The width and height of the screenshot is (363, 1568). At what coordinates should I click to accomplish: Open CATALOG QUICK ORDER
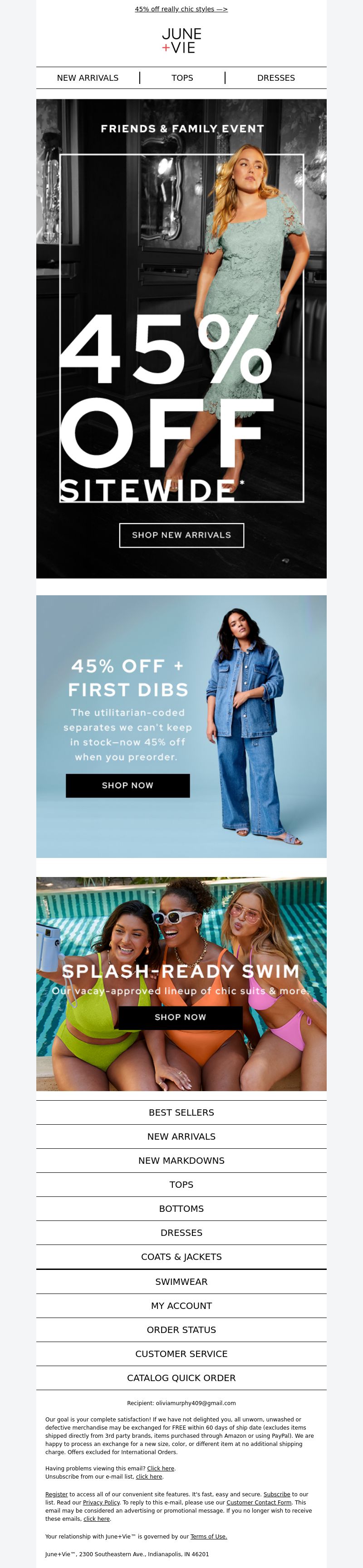click(181, 1377)
